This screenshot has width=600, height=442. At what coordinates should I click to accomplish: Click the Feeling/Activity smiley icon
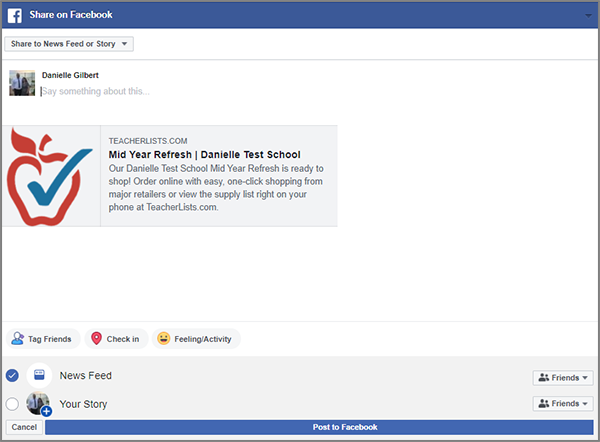click(x=164, y=338)
